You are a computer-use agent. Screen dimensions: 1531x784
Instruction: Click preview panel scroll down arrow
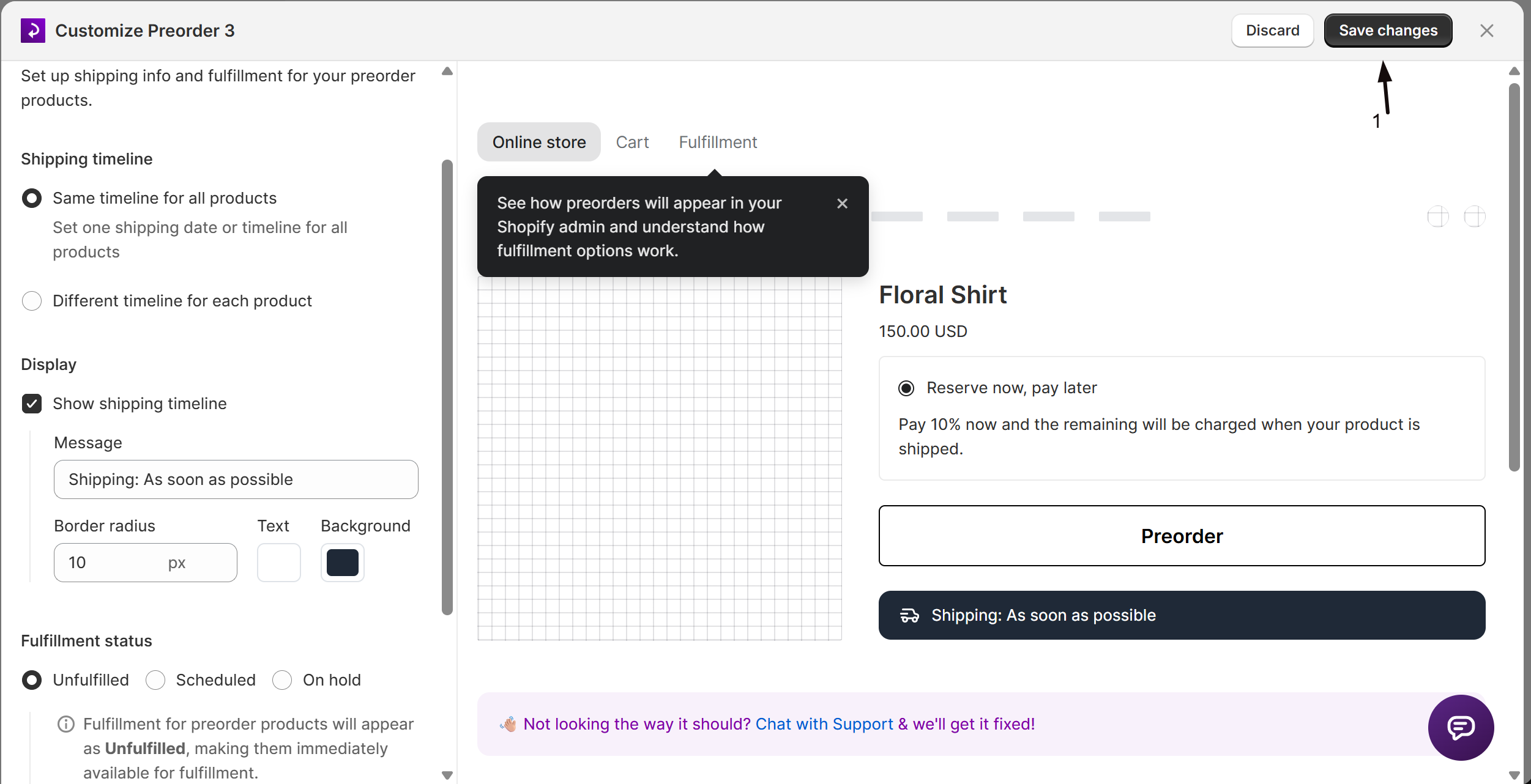(x=1514, y=775)
